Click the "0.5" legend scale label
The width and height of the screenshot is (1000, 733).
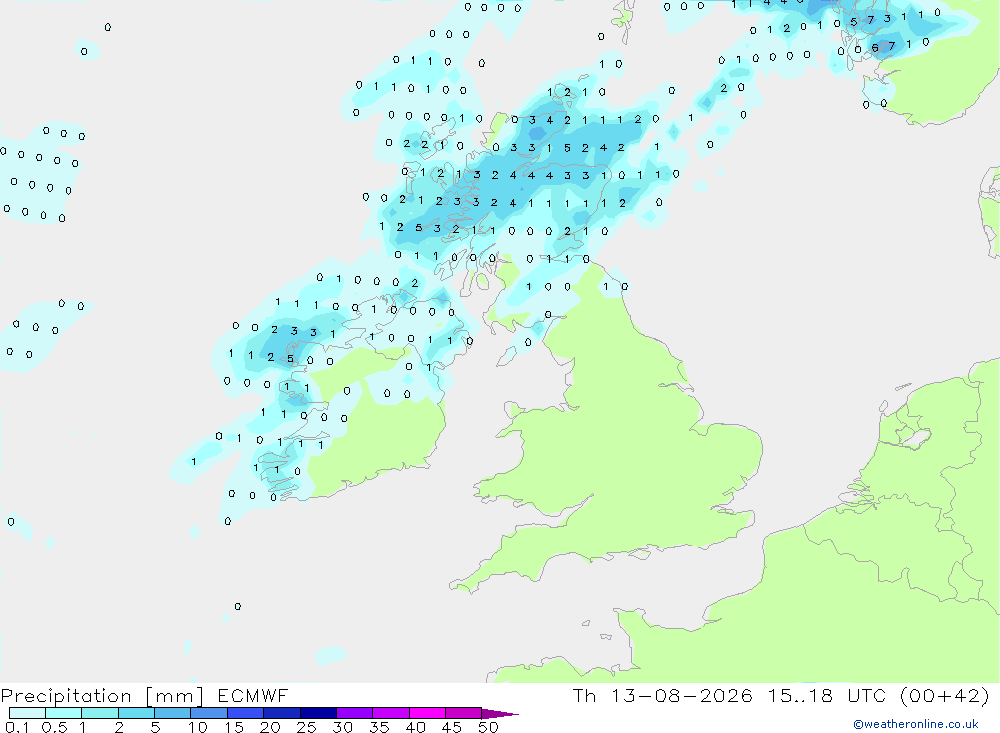point(54,727)
